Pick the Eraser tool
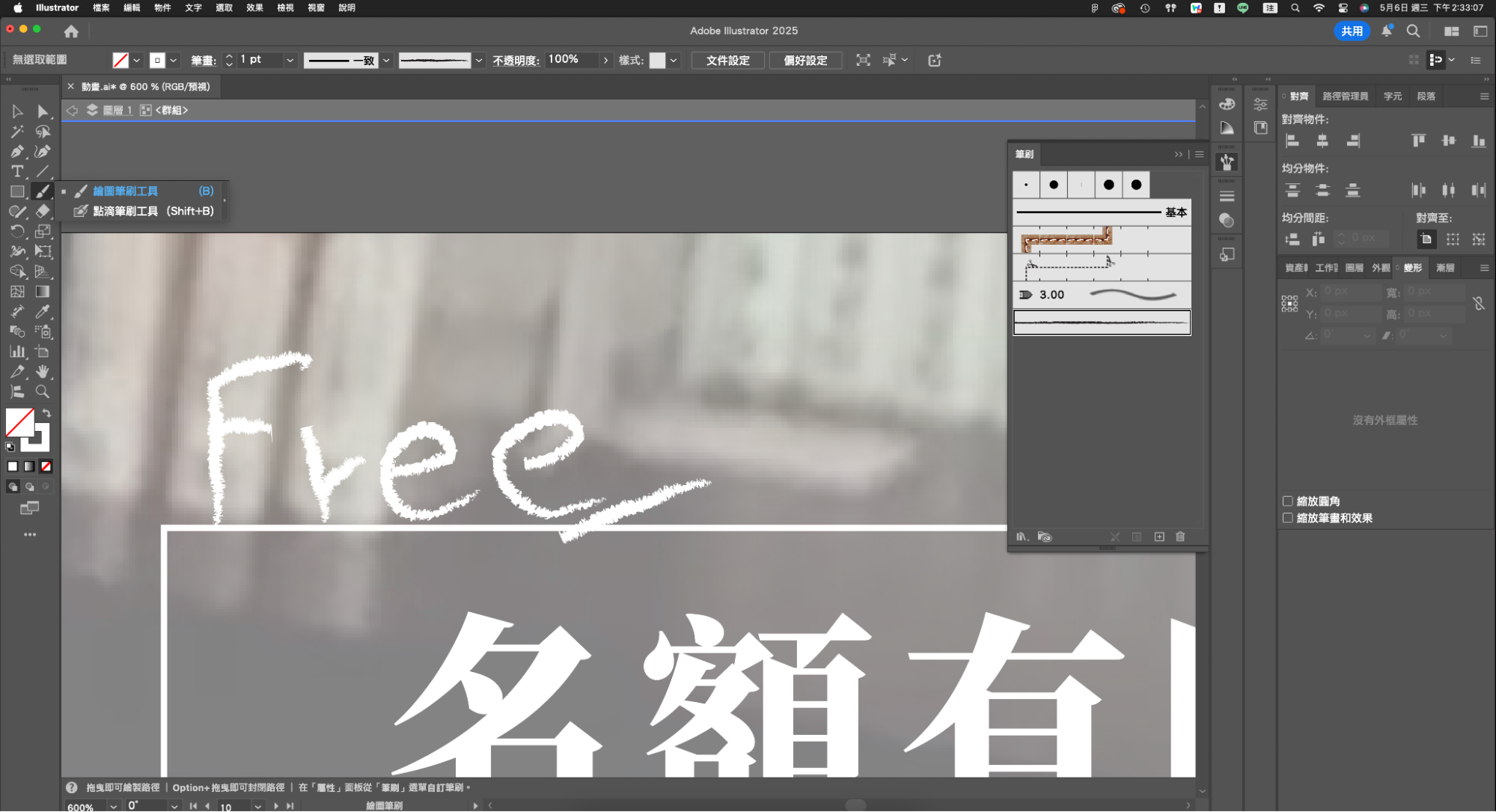 click(43, 212)
